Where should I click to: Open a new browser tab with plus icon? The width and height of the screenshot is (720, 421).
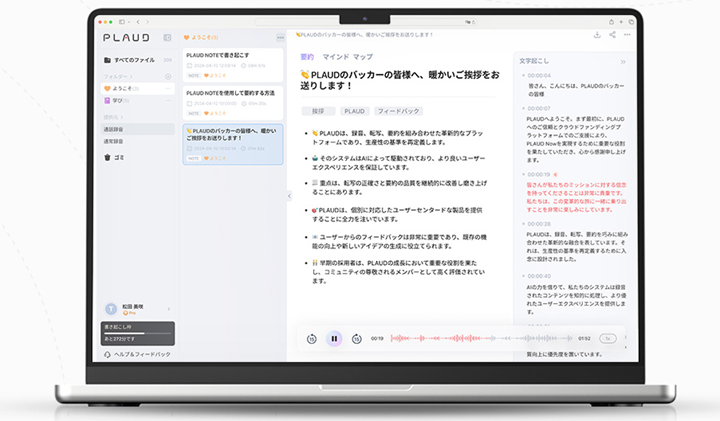click(621, 22)
